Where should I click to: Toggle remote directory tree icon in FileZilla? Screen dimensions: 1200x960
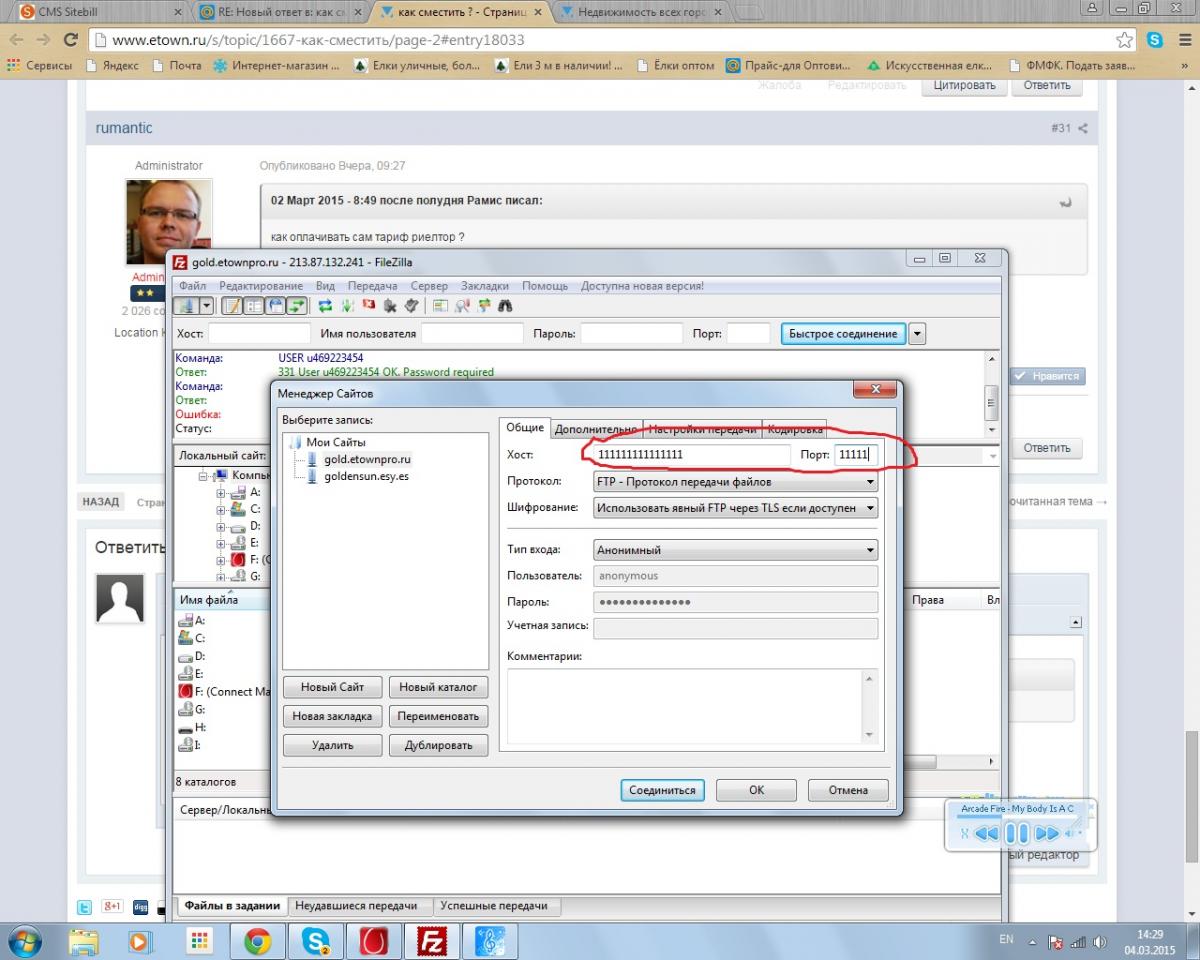click(274, 306)
